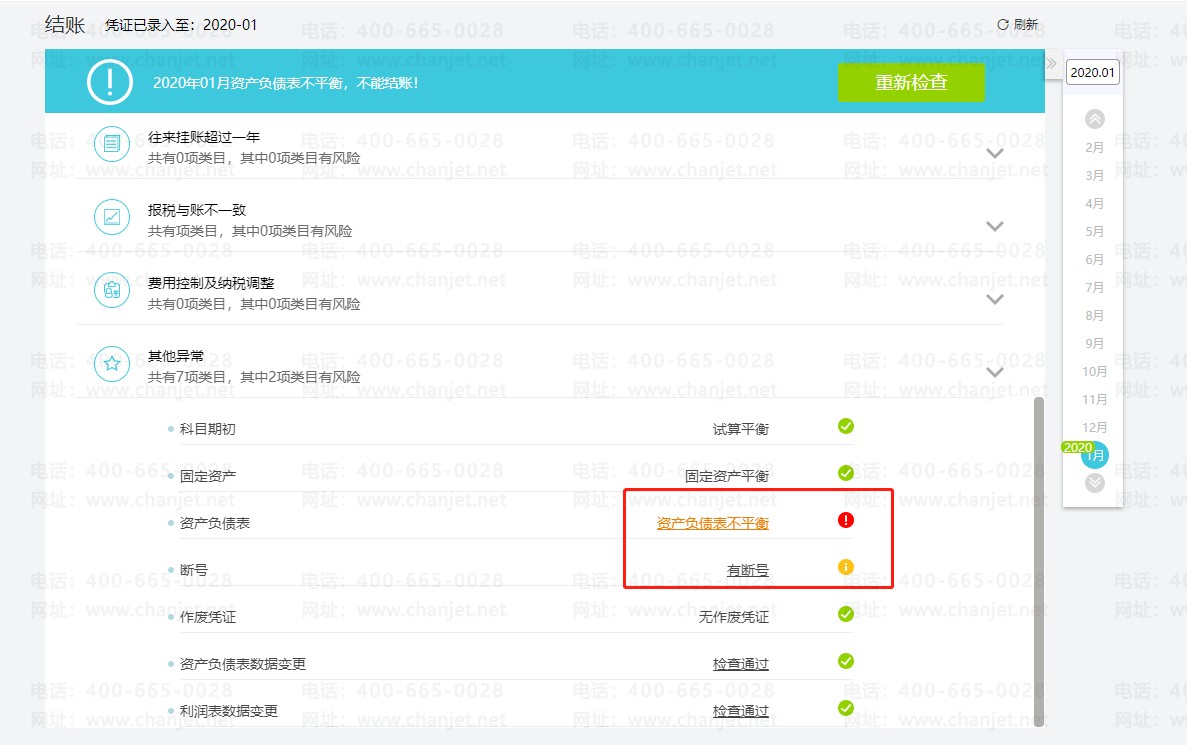The width and height of the screenshot is (1187, 745).
Task: Collapse the month panel with the double-arrow
Action: coord(1051,62)
